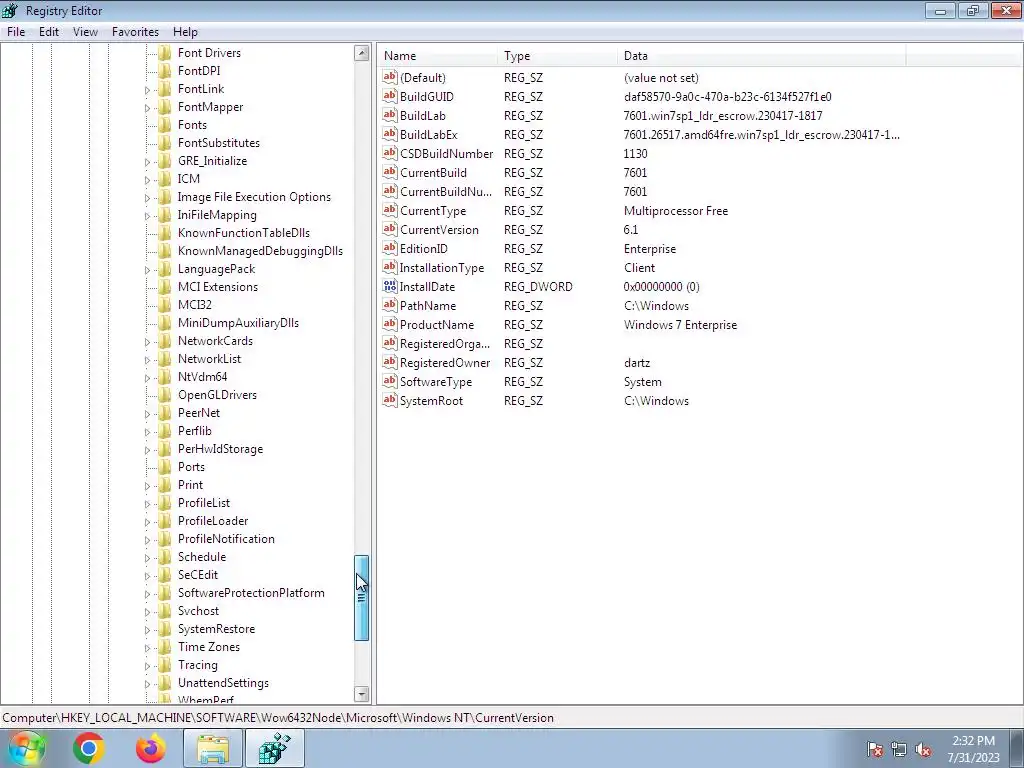Click the MCI32 folder icon
Image resolution: width=1024 pixels, height=768 pixels.
[x=165, y=304]
